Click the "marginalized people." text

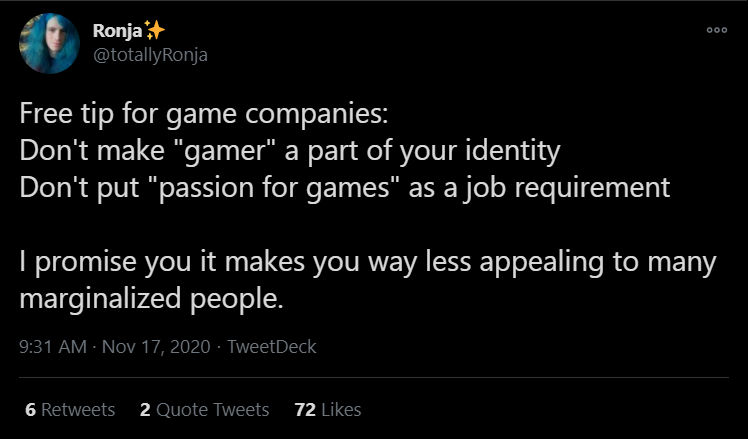tap(152, 299)
